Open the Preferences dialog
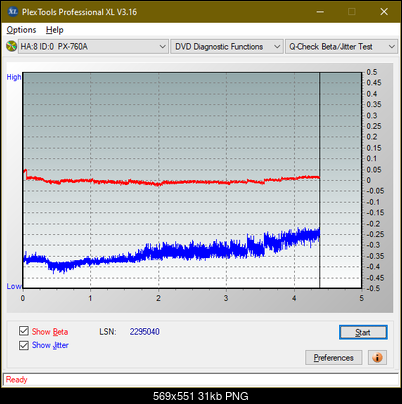 click(x=333, y=358)
